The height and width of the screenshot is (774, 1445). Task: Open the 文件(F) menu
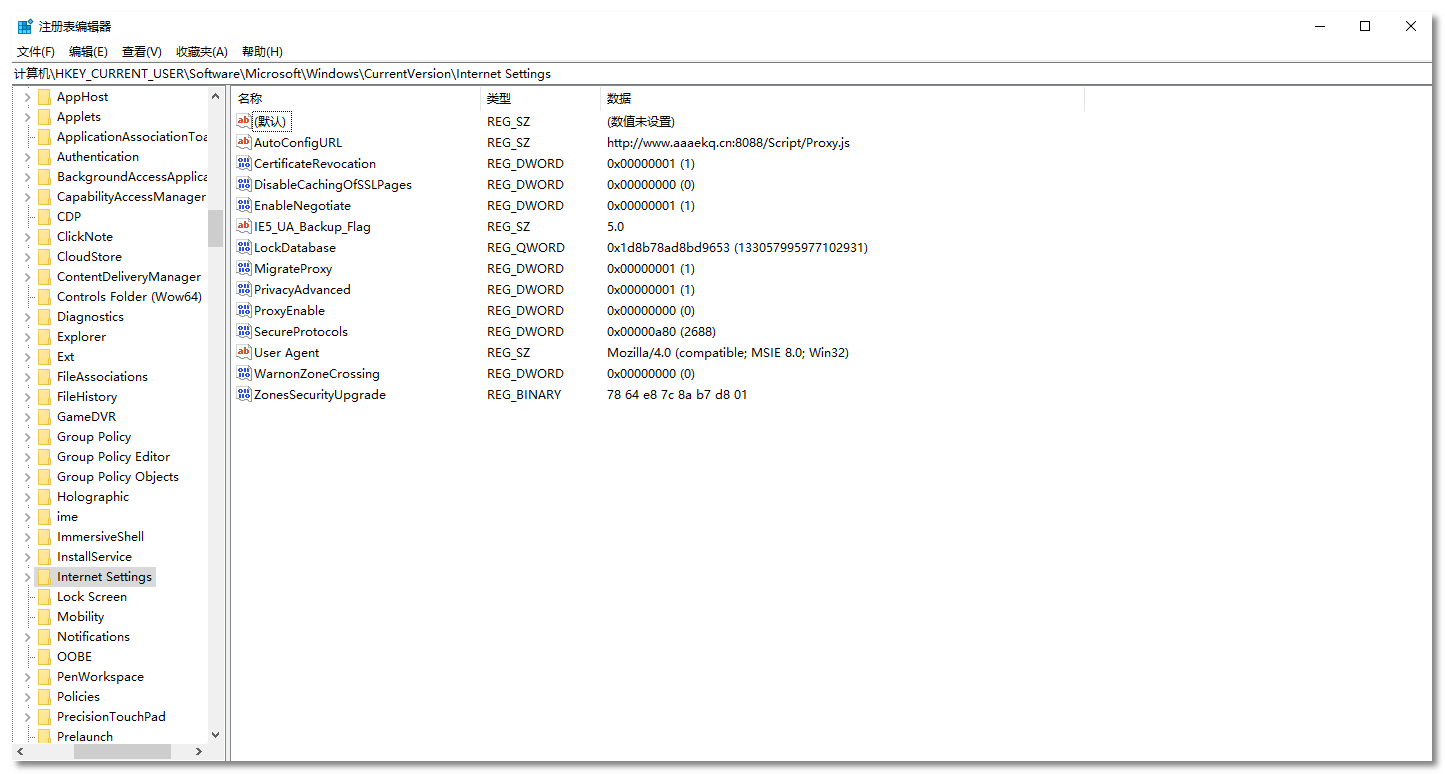(36, 52)
